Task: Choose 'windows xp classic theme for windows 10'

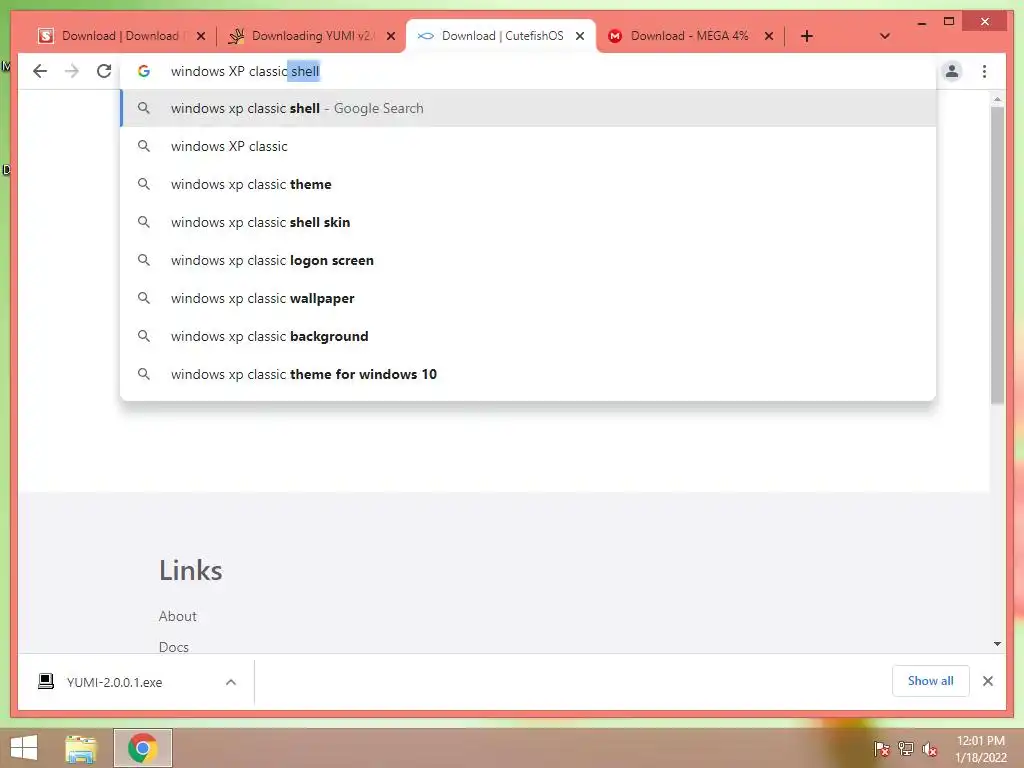Action: point(528,374)
